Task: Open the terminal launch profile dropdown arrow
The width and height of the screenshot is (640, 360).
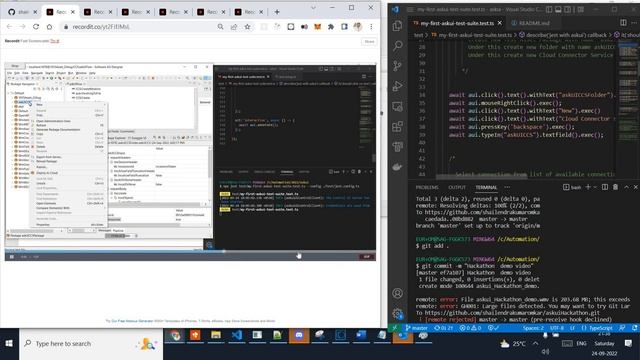Action: click(x=595, y=187)
